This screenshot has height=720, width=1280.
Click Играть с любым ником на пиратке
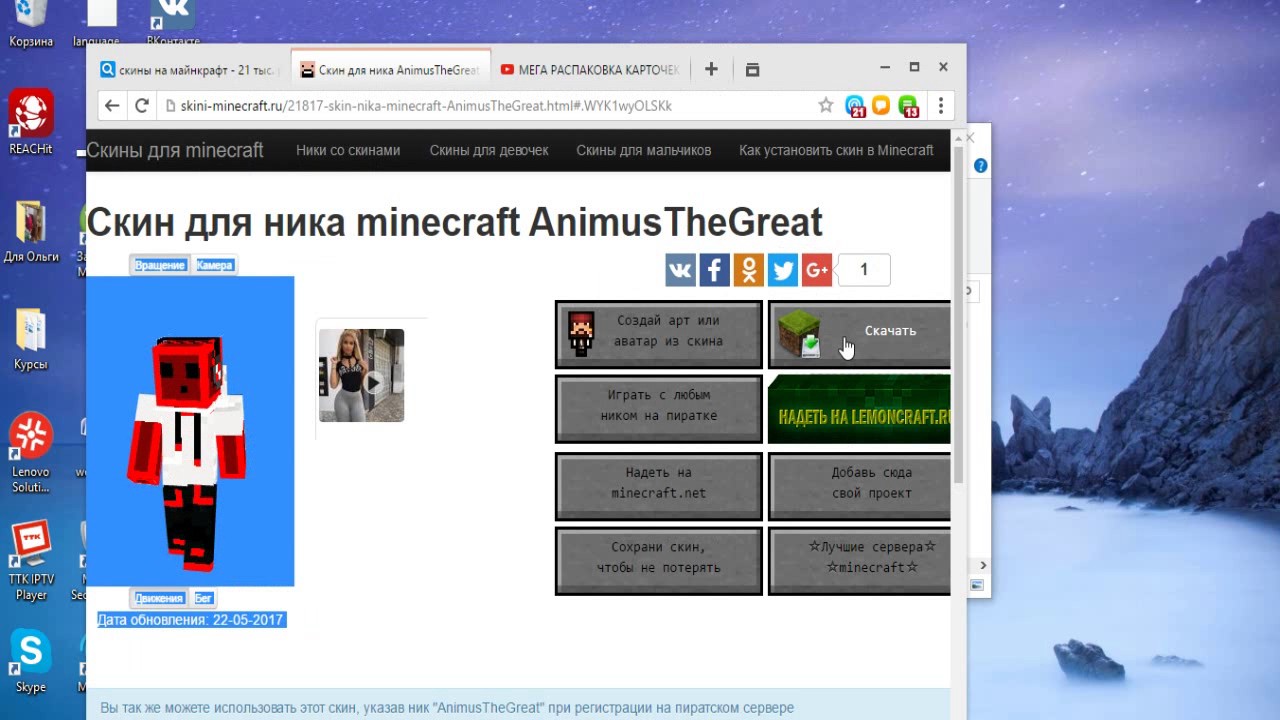tap(659, 408)
